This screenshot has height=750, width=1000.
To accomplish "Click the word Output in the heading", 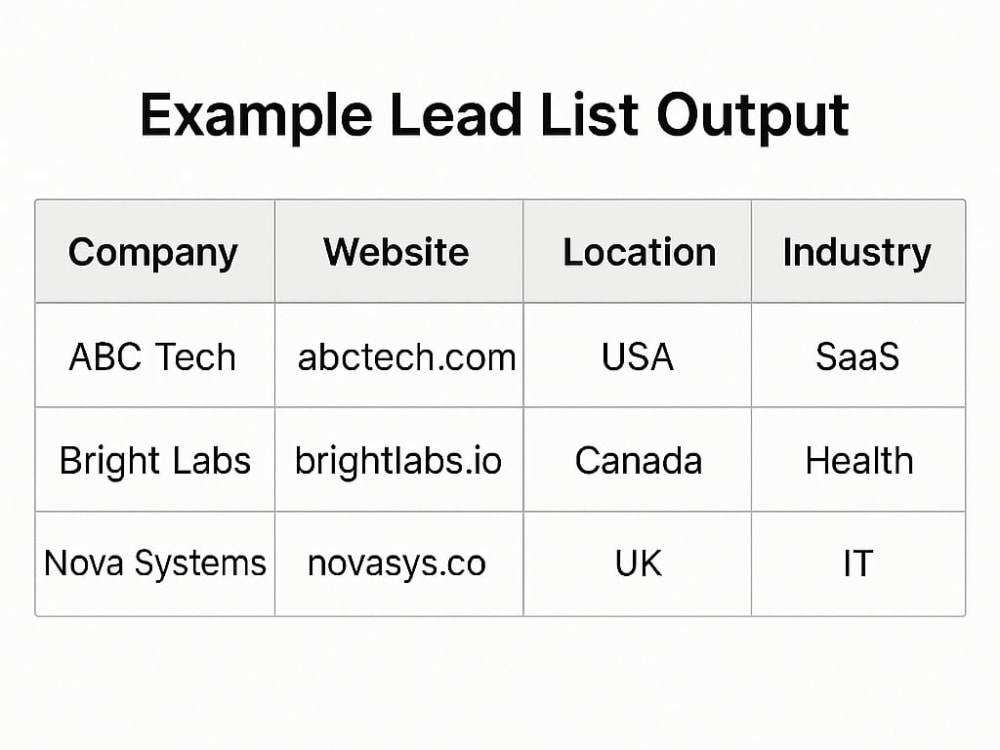I will click(753, 117).
